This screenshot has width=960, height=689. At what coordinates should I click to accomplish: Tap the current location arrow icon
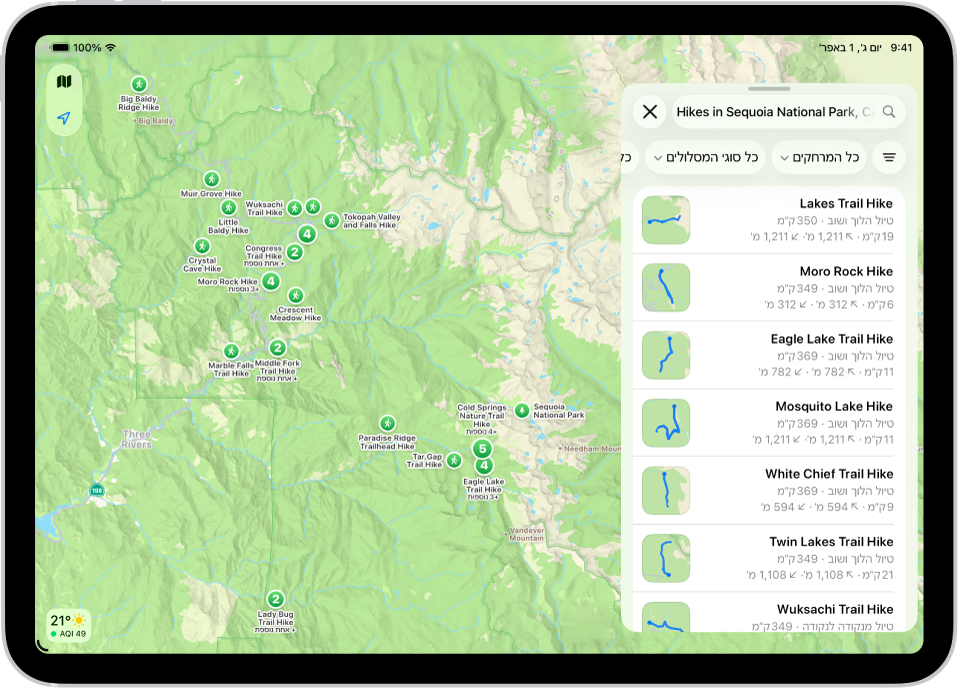point(64,118)
